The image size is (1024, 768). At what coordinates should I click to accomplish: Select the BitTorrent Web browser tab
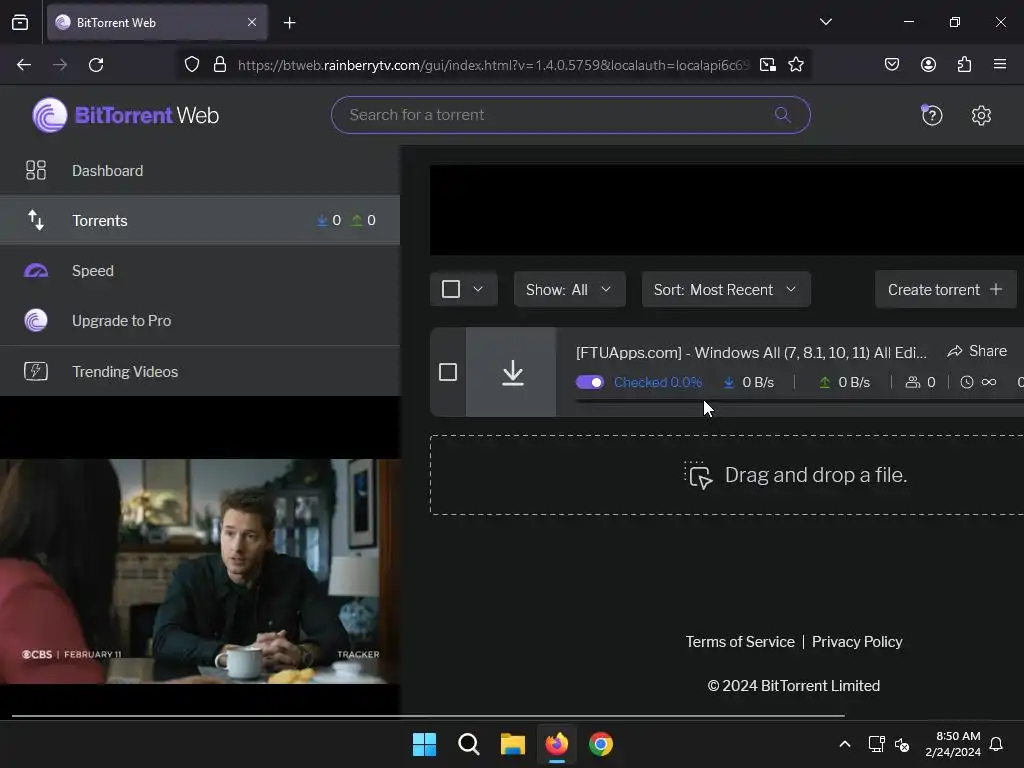(157, 23)
